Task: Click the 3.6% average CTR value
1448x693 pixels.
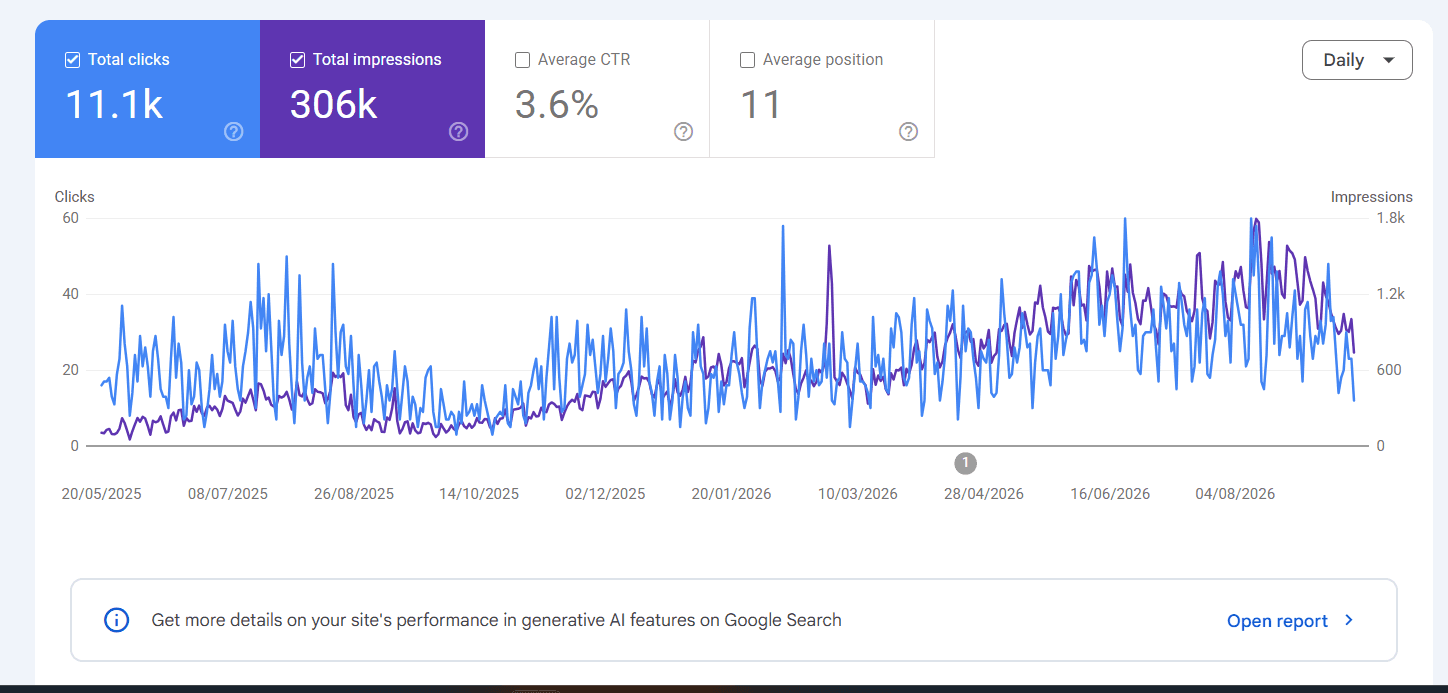Action: [557, 104]
